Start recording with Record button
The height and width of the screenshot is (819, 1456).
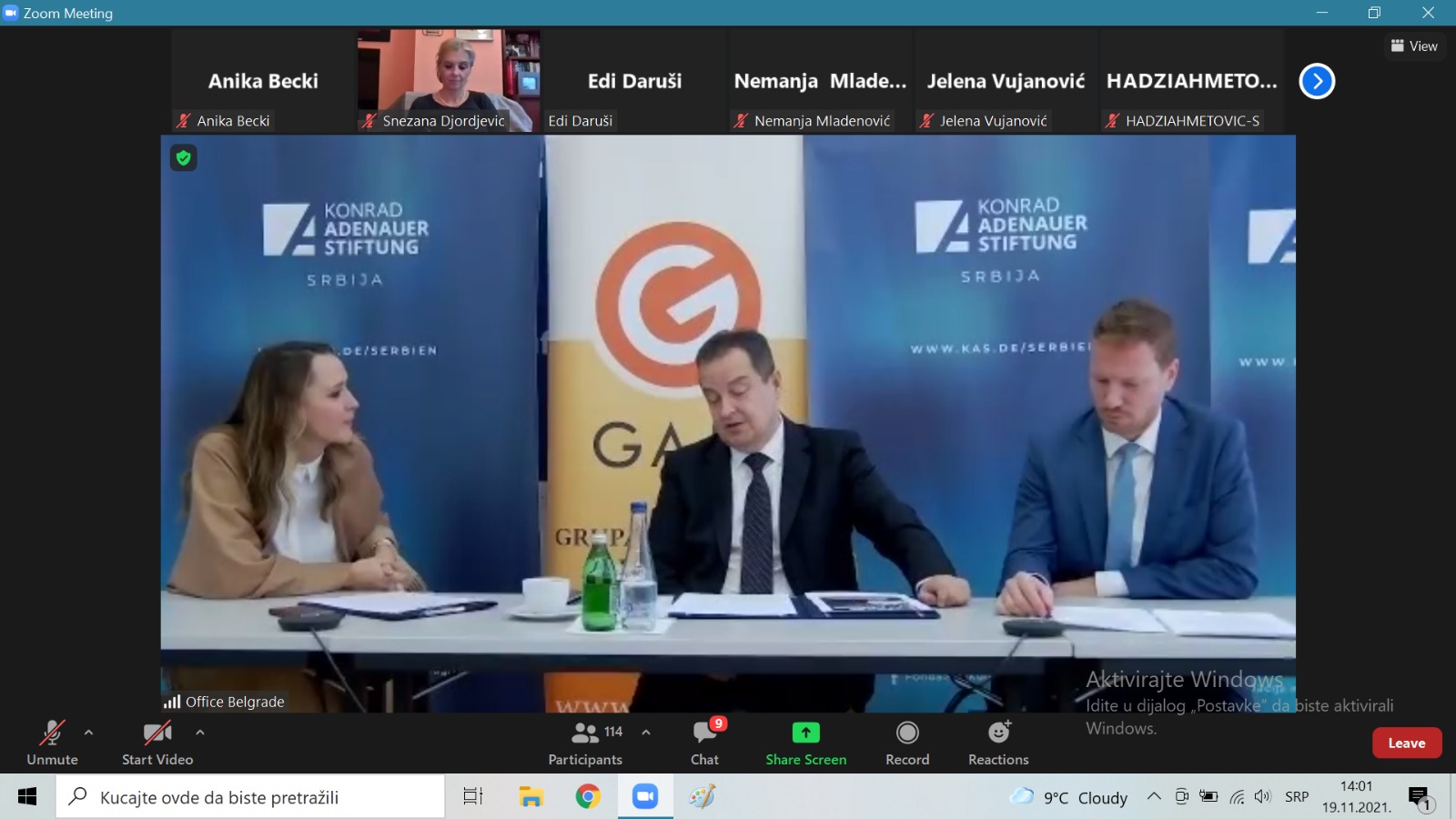click(x=907, y=743)
